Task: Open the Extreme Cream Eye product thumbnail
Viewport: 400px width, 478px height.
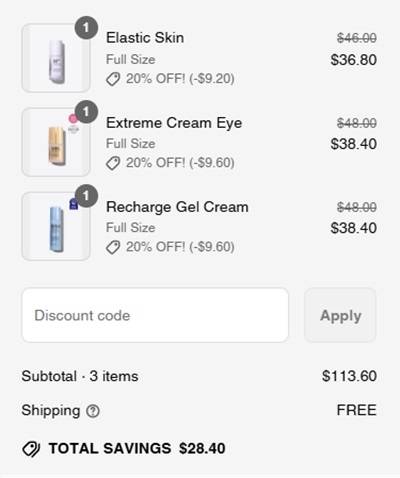Action: 56,142
